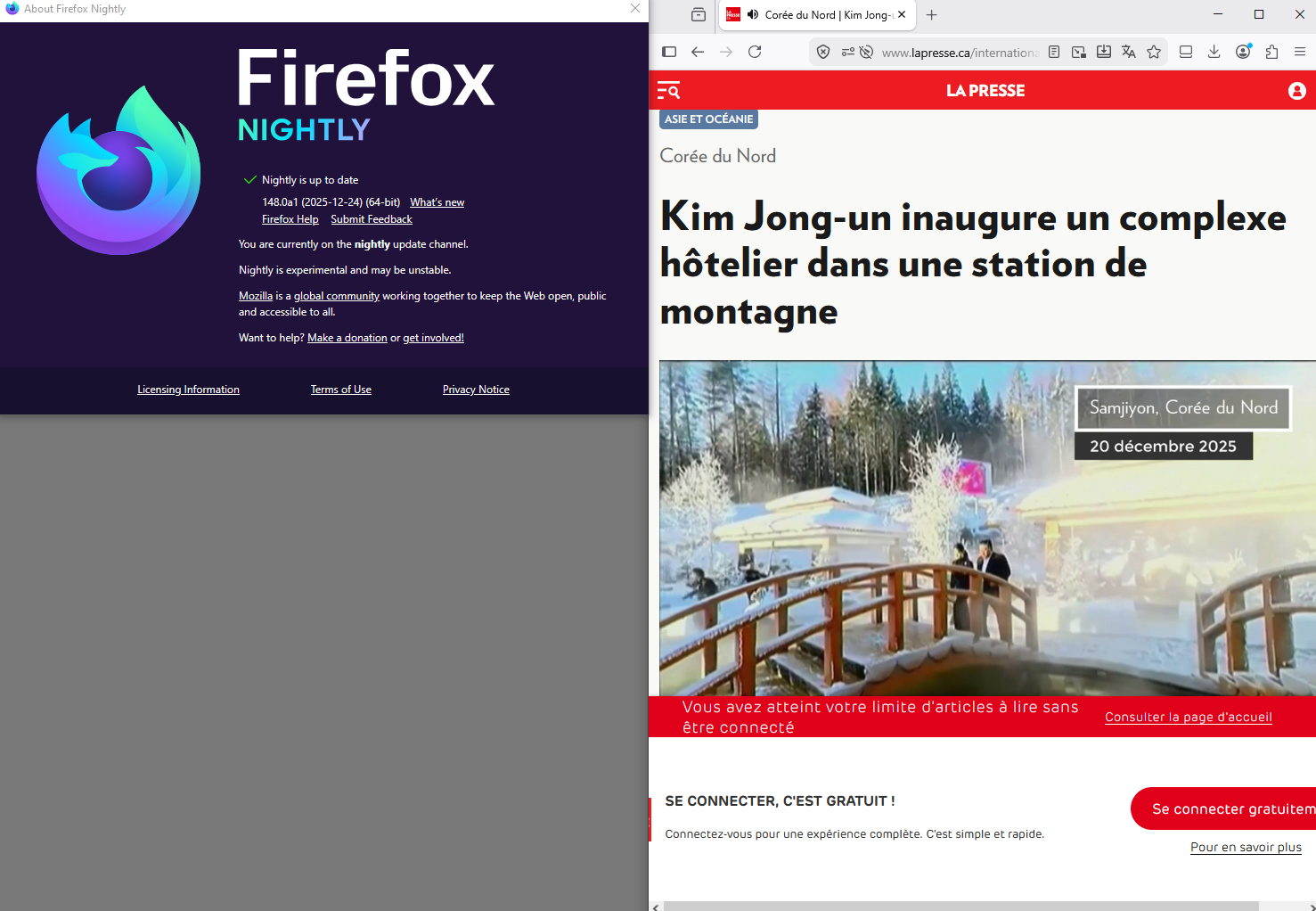The image size is (1316, 911).
Task: Click the Corée du Nord topic label
Action: (718, 156)
